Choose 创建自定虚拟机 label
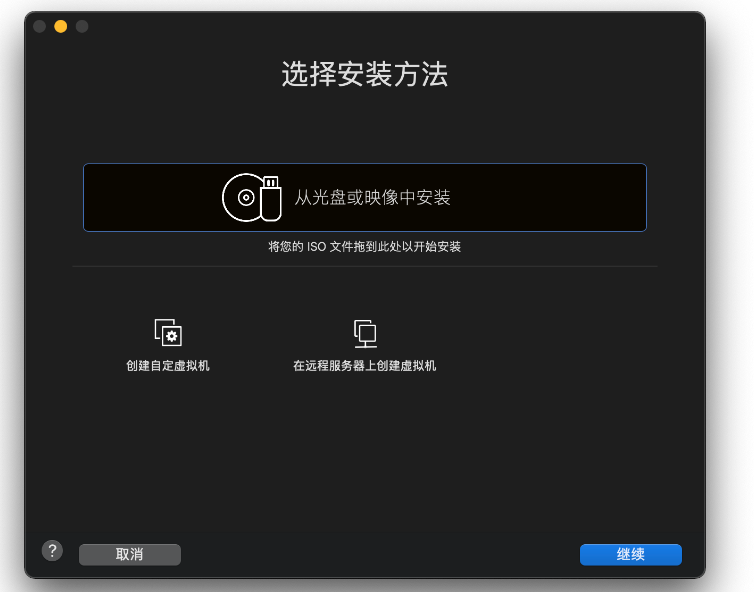This screenshot has width=754, height=592. (x=168, y=366)
